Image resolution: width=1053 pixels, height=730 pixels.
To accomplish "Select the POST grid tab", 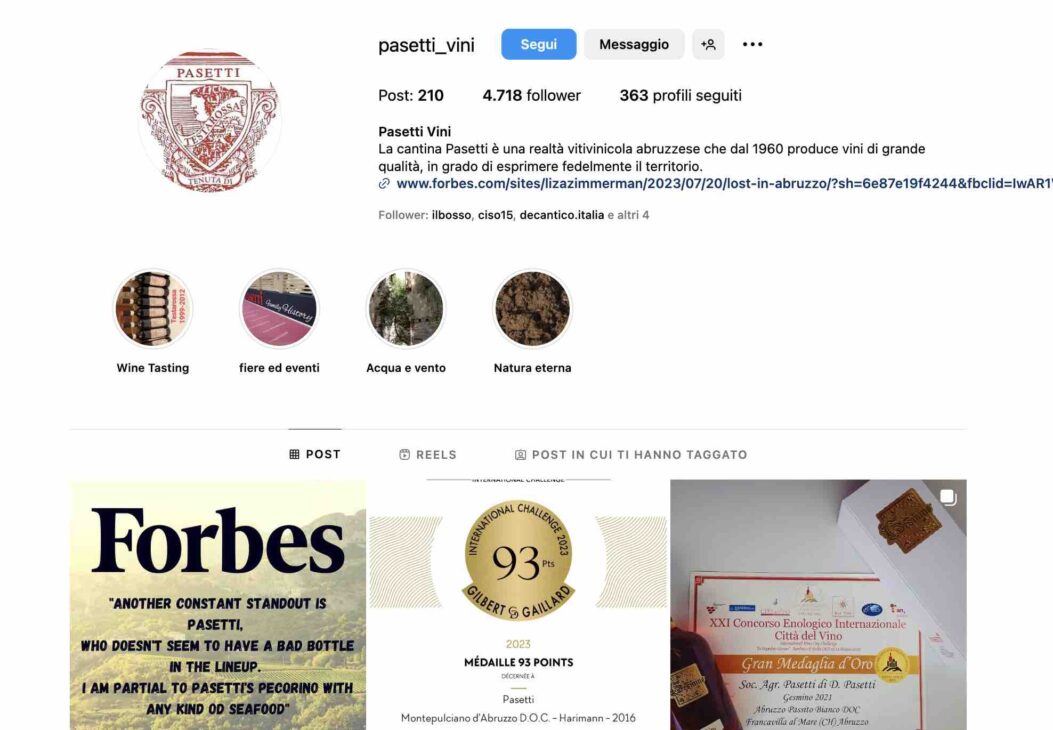I will coord(315,455).
